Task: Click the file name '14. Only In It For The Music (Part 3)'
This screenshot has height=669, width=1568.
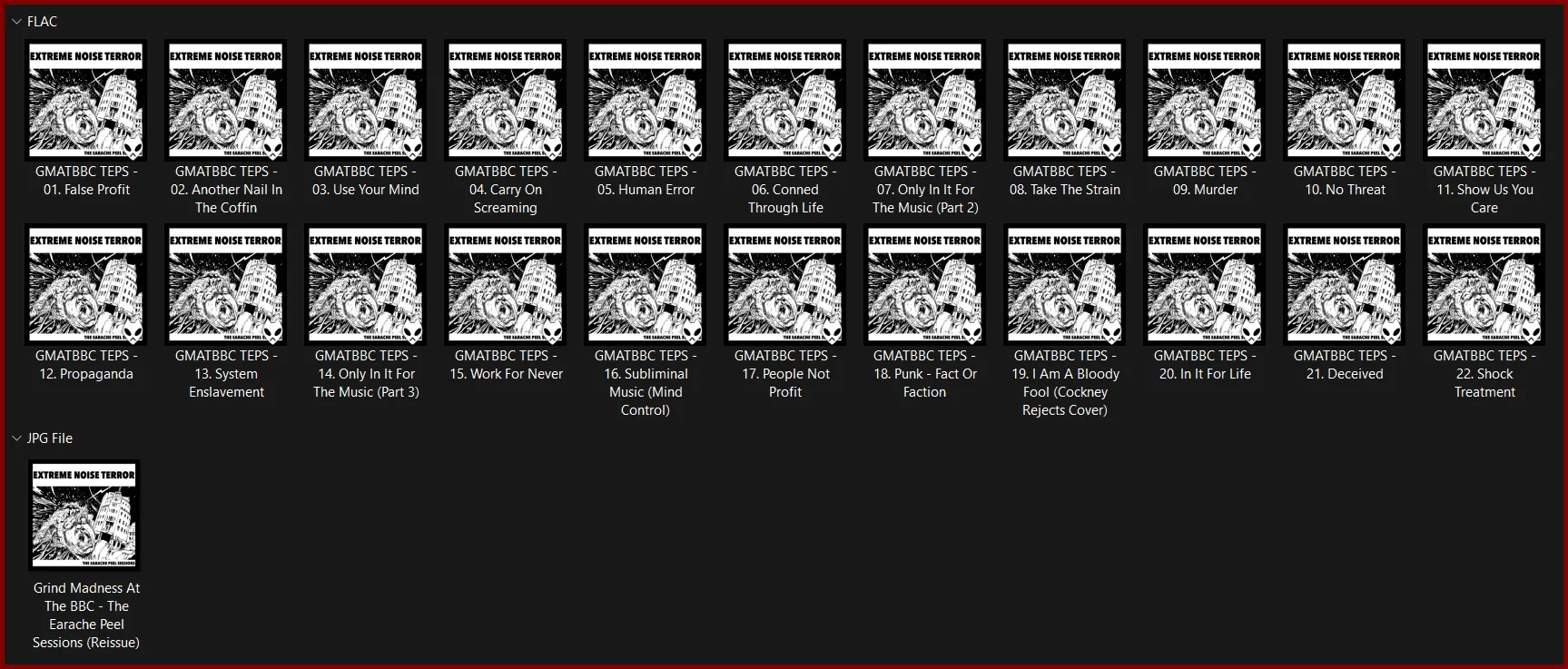Action: (366, 374)
